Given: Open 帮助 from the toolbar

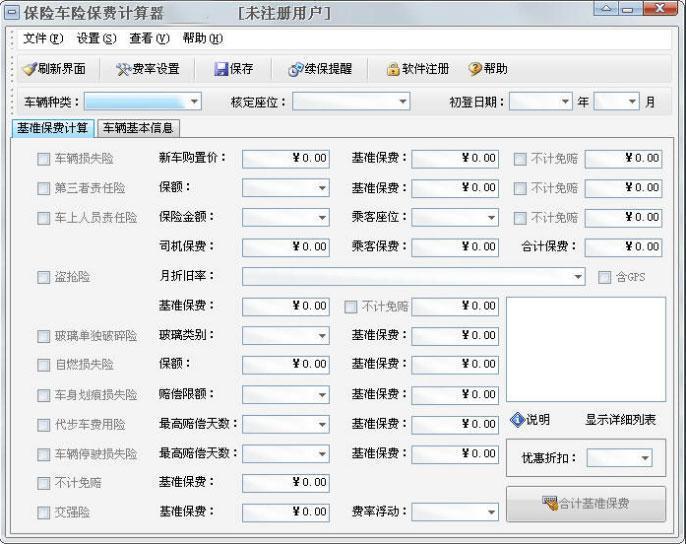Looking at the screenshot, I should coord(475,69).
